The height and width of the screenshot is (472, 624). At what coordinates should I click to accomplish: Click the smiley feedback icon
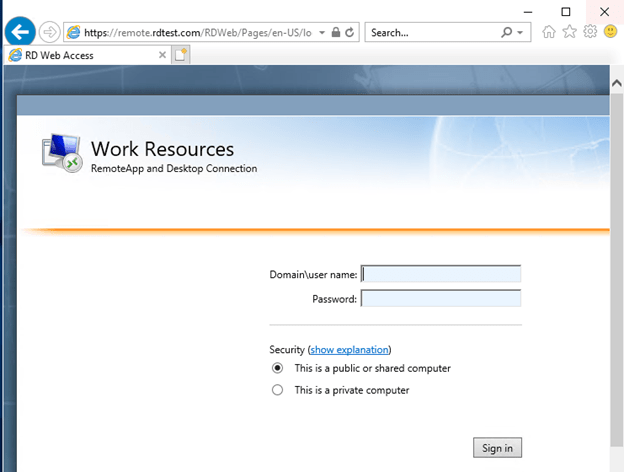coord(609,32)
